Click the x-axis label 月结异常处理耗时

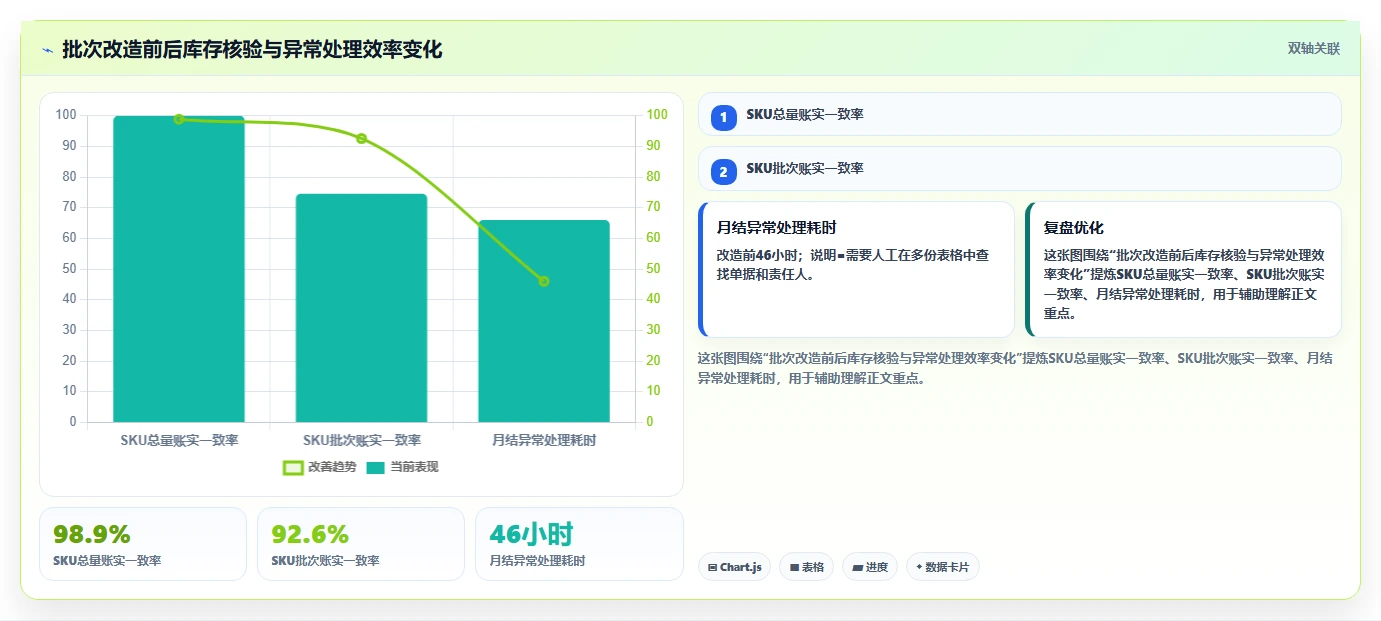tap(544, 440)
